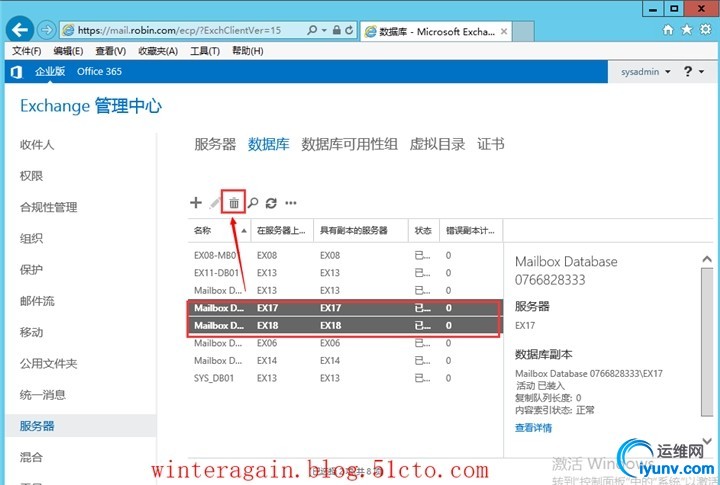Refresh the database list
Viewport: 720px width, 485px height.
click(x=271, y=203)
